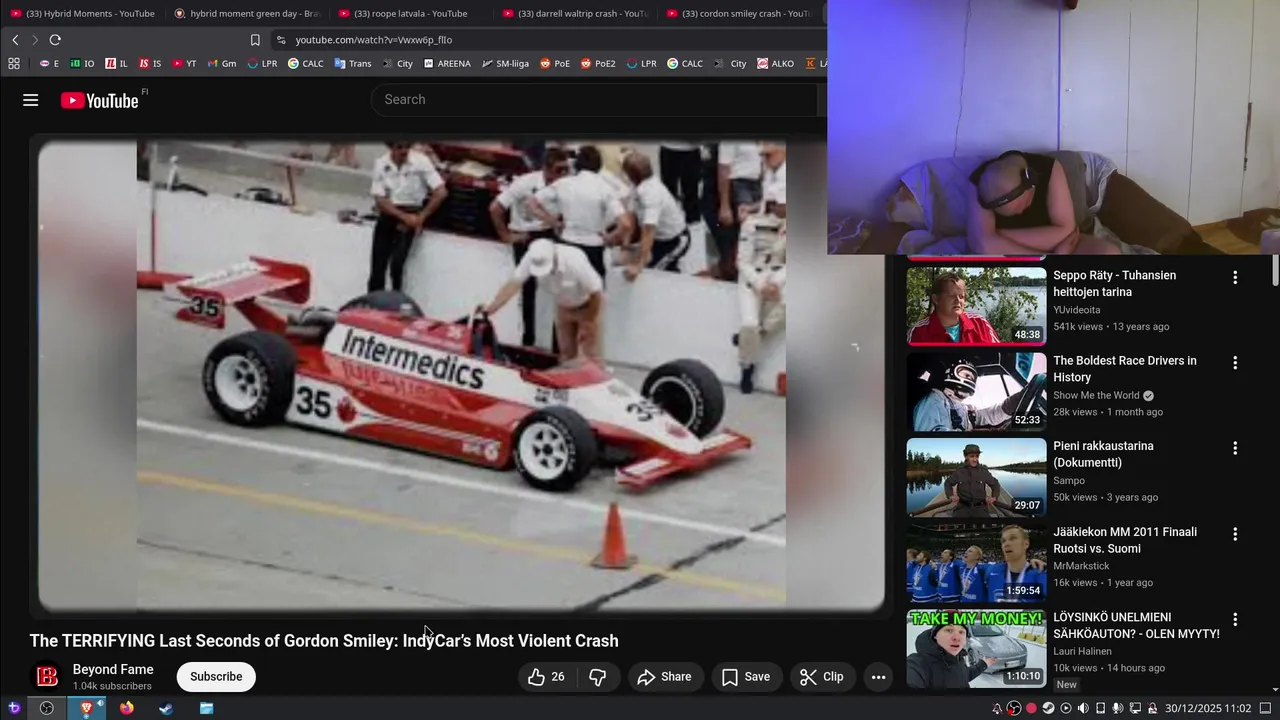Open the Steam tray icon
The height and width of the screenshot is (720, 1280).
(x=1048, y=708)
